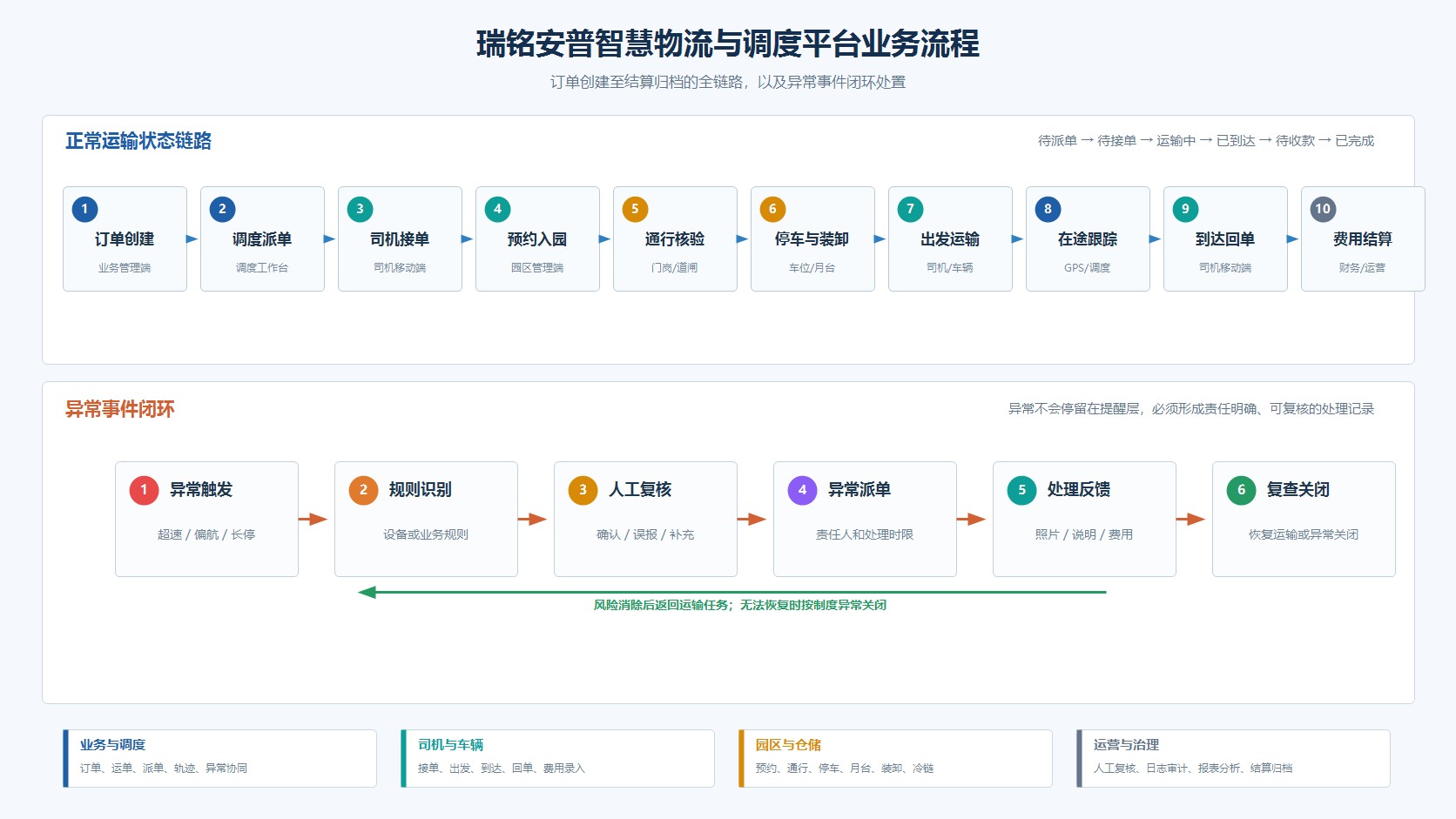Click legend details 订单、运单、派单、轨迹

coord(138,769)
